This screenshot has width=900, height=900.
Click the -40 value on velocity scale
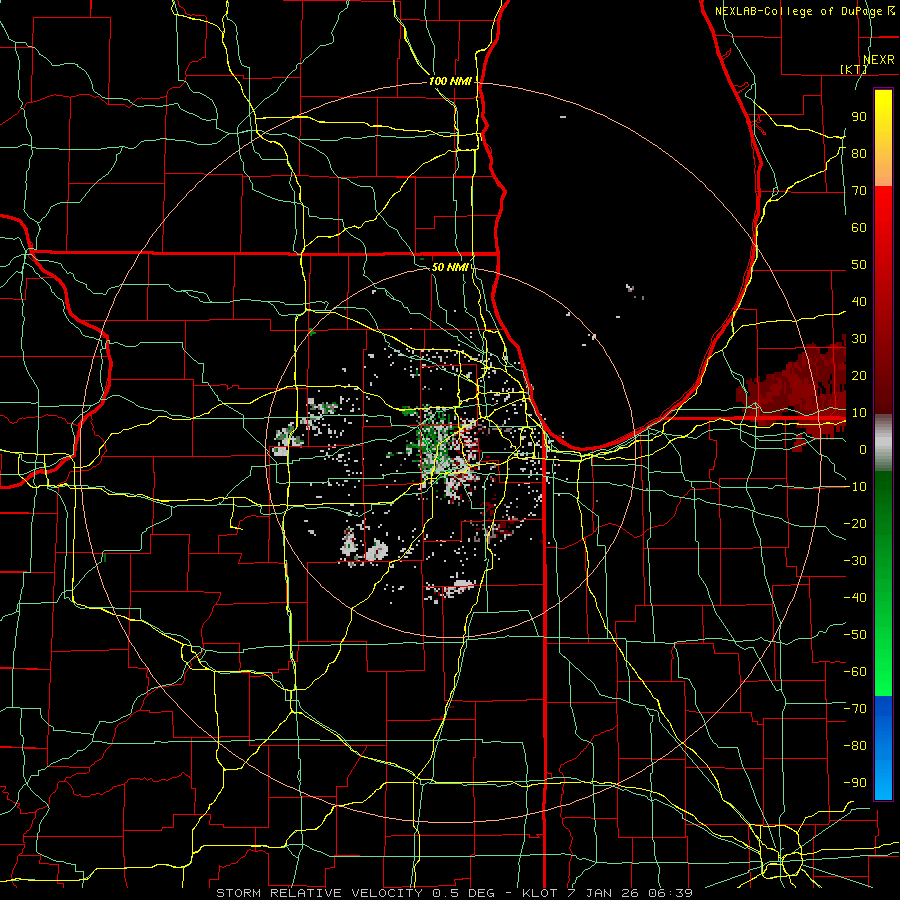coord(855,598)
